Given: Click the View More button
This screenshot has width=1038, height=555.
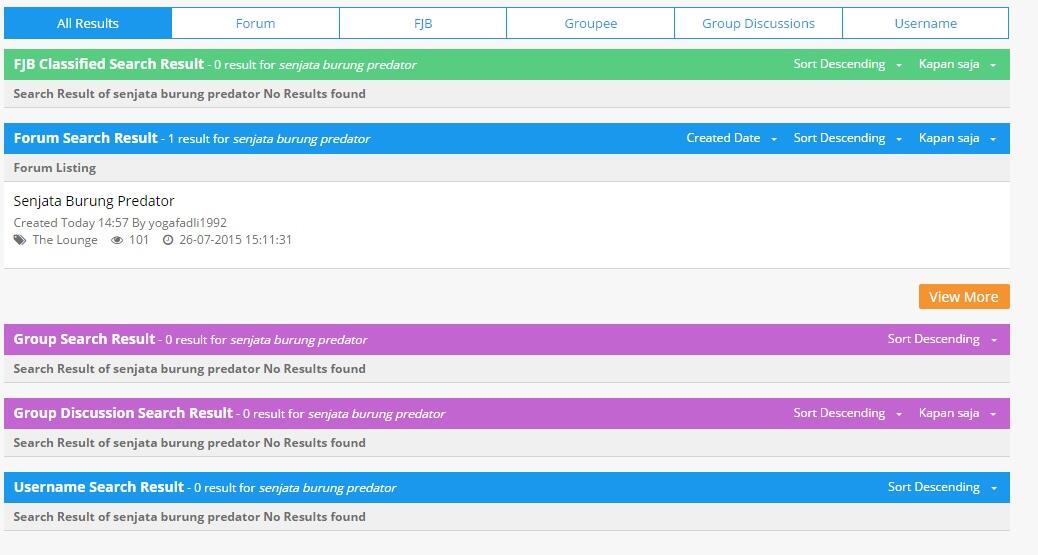Looking at the screenshot, I should tap(964, 297).
